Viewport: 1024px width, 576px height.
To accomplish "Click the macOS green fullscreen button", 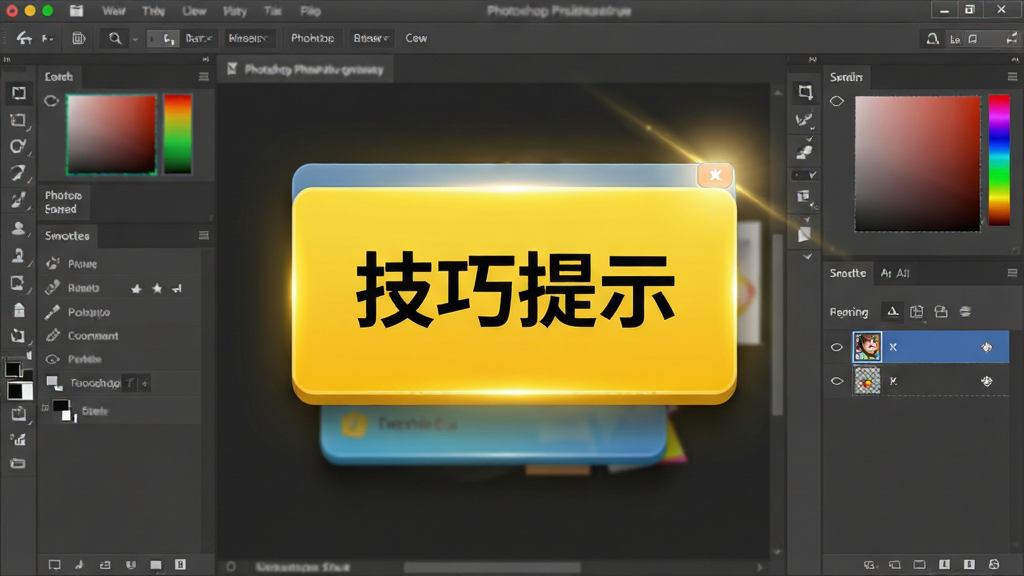I will [48, 11].
